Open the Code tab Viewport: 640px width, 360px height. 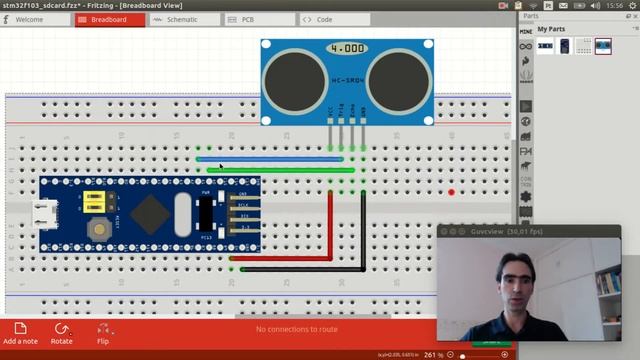[335, 20]
